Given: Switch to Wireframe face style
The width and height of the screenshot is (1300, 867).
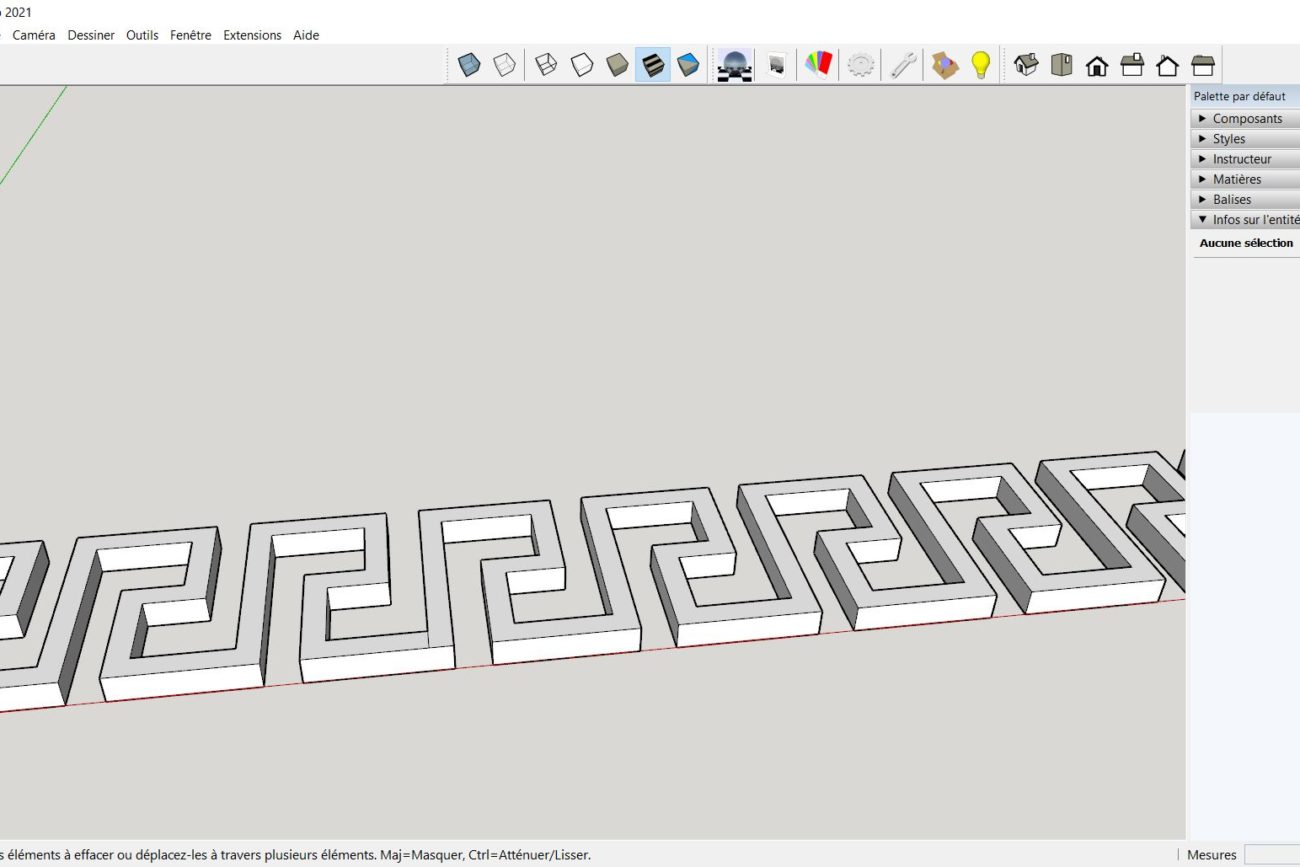Looking at the screenshot, I should (x=546, y=65).
